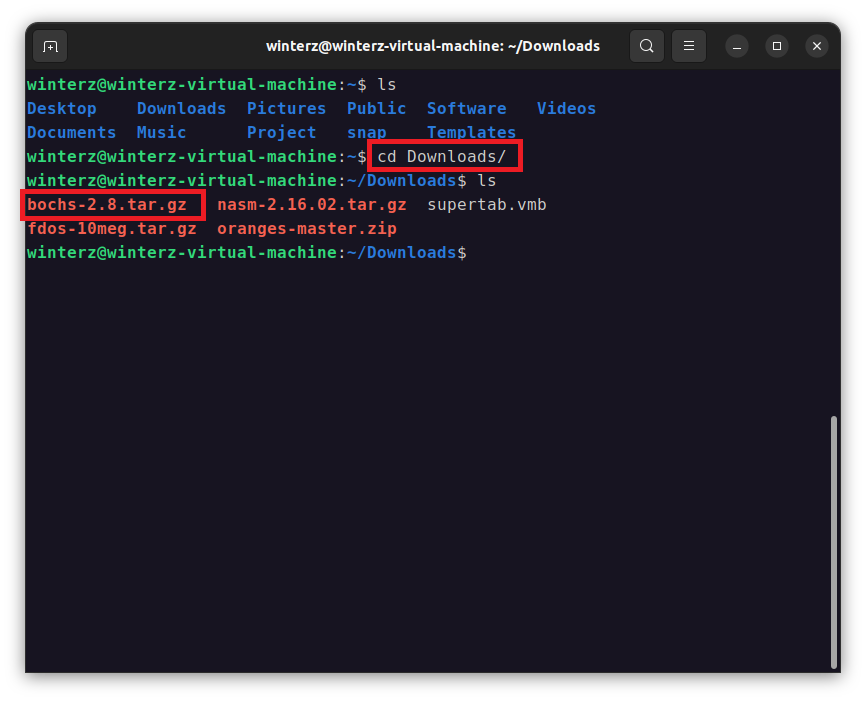This screenshot has height=701, width=866.
Task: Click the window title showing ~/Downloads
Action: pos(432,46)
